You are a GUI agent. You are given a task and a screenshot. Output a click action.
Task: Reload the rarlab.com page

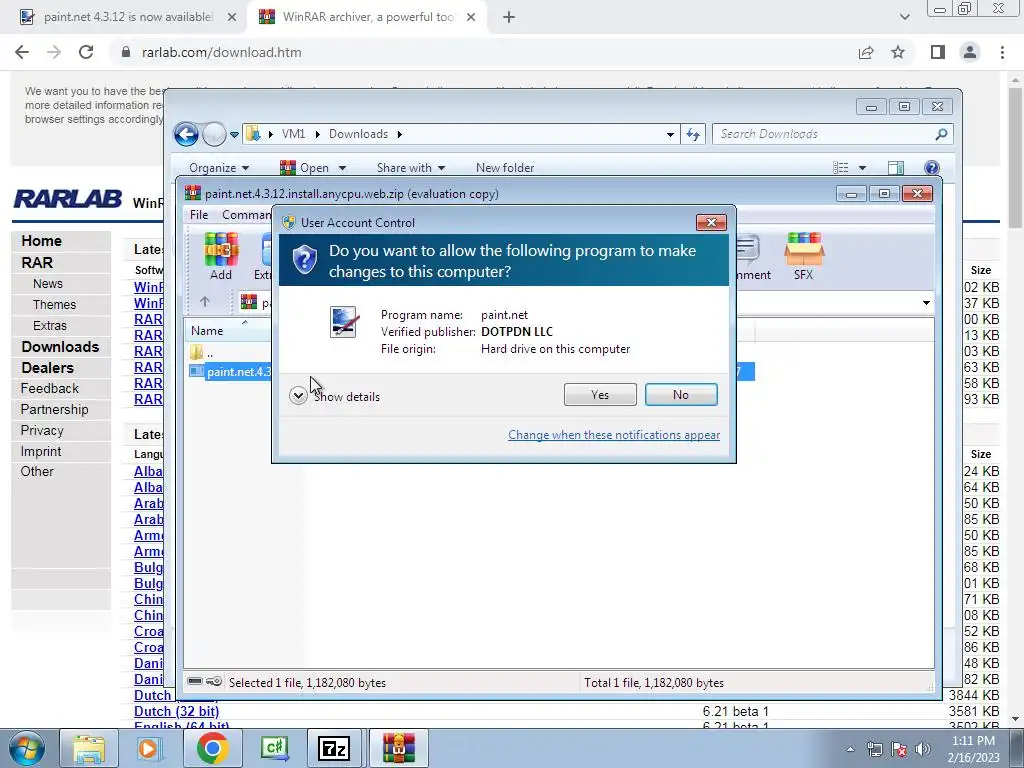pos(86,52)
